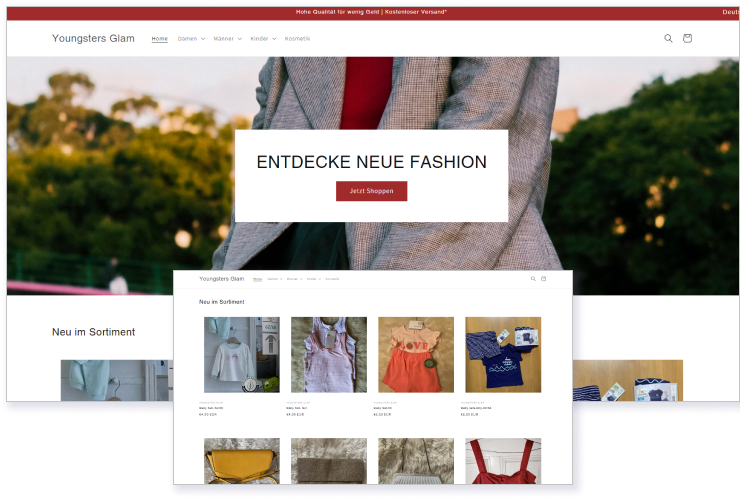
Task: Select Kosmetik in the front overlay window navigation
Action: pyautogui.click(x=332, y=279)
